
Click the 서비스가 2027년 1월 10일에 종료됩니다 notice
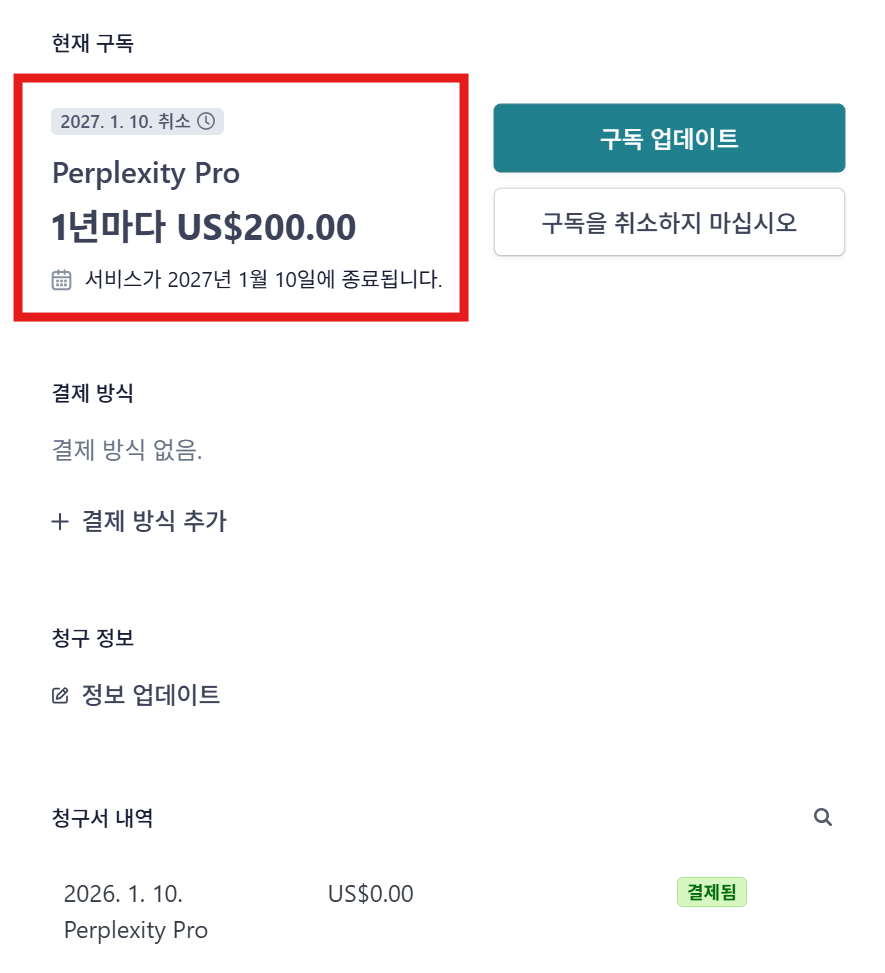pyautogui.click(x=264, y=279)
